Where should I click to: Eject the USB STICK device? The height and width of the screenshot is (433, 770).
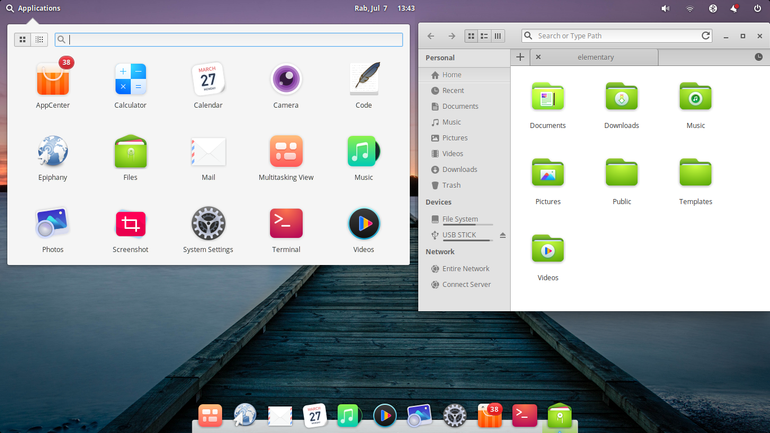(503, 235)
